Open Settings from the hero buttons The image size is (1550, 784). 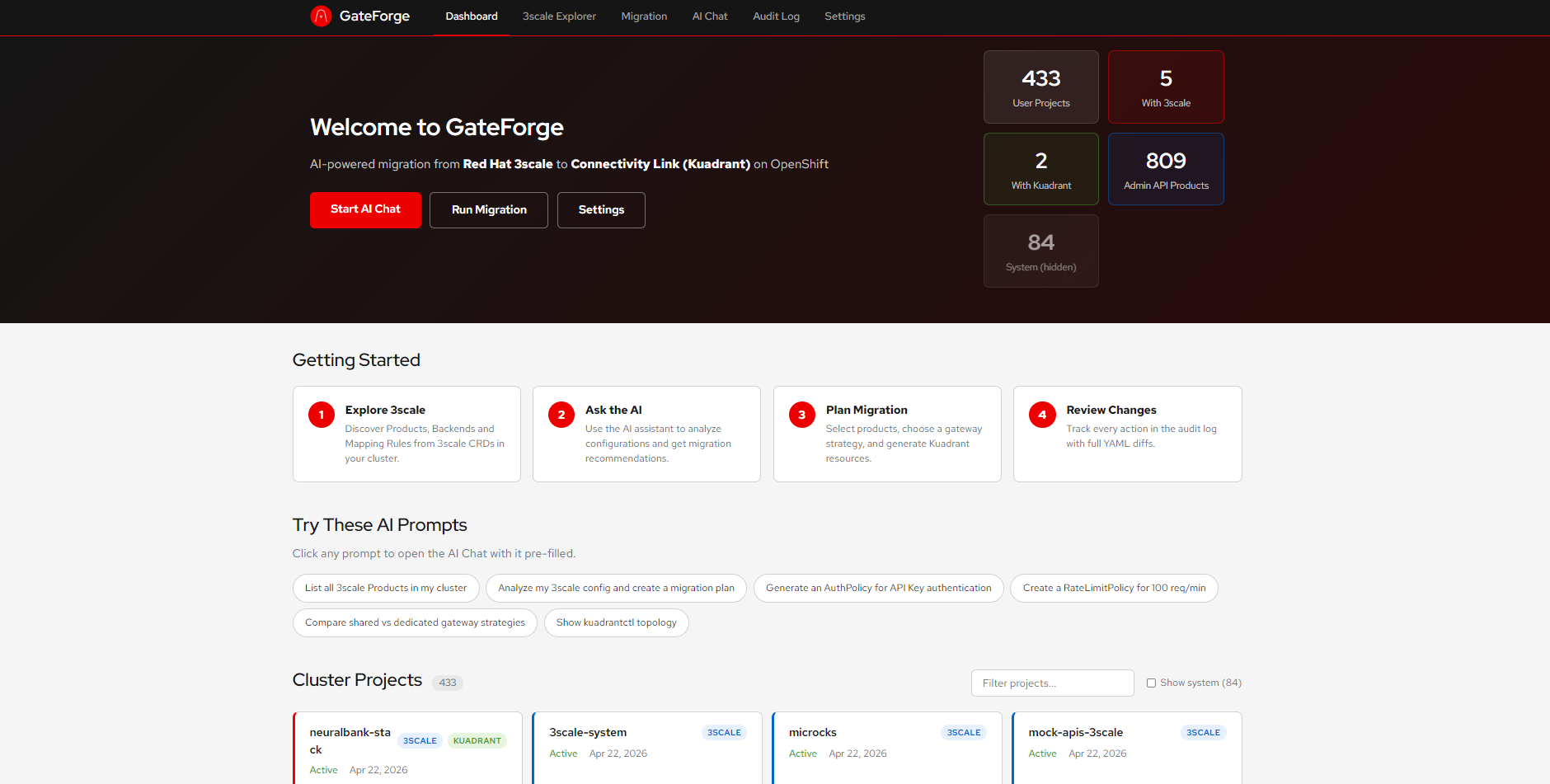pyautogui.click(x=601, y=210)
